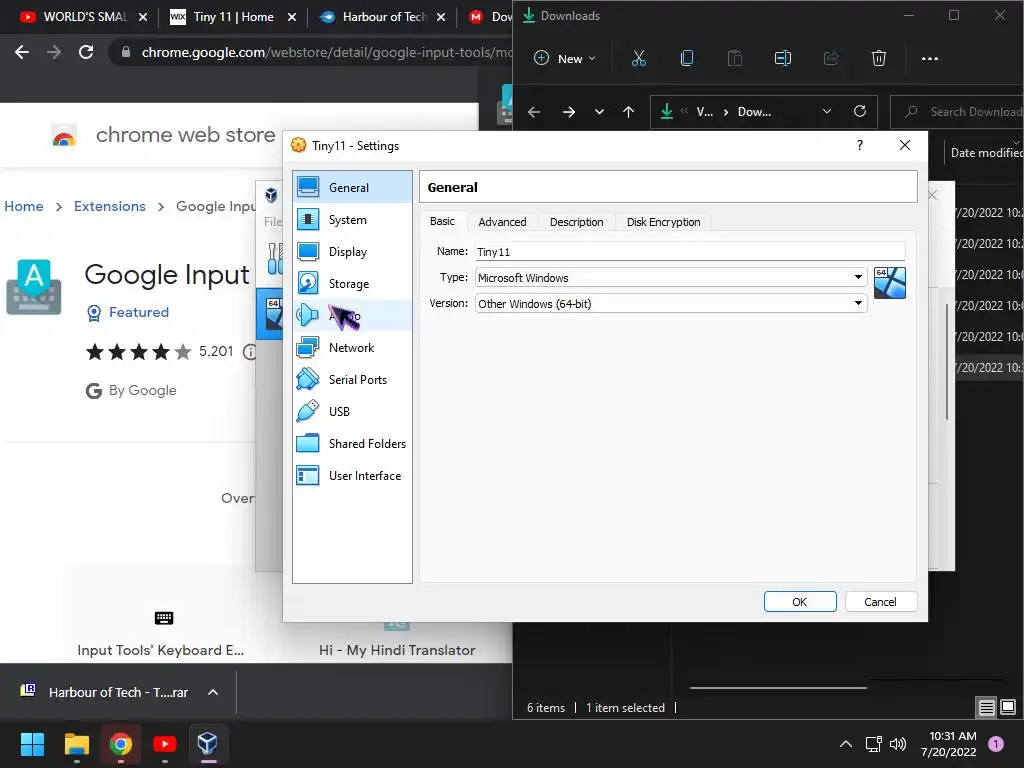Switch to the Disk Encryption tab

(664, 222)
